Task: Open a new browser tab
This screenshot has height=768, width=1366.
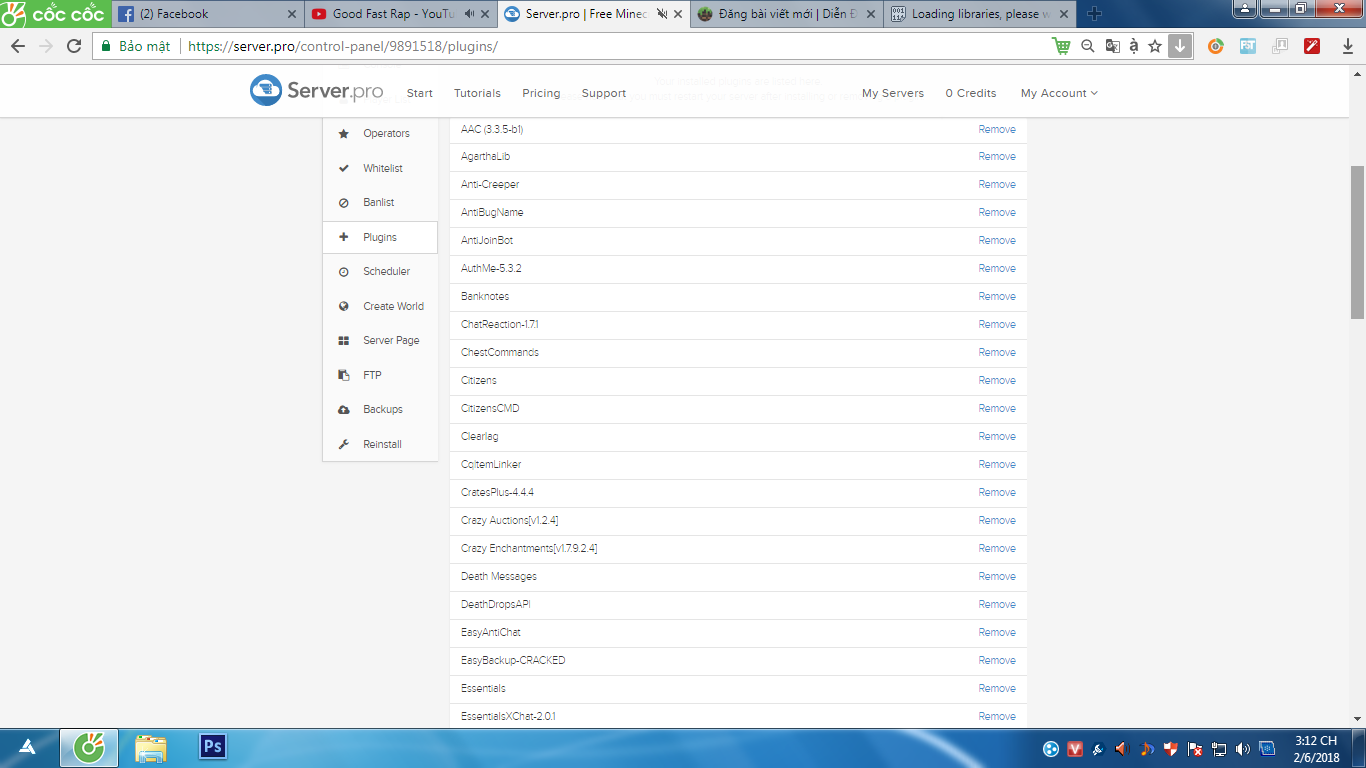Action: [1094, 14]
